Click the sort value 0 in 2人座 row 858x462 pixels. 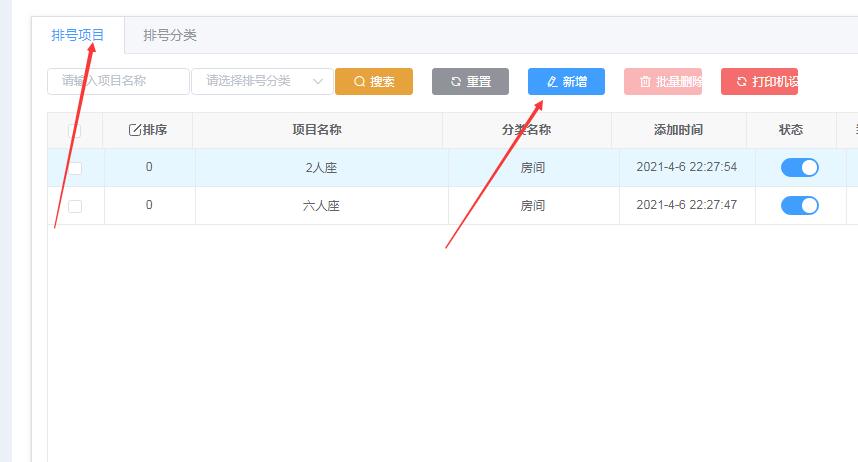tap(149, 167)
